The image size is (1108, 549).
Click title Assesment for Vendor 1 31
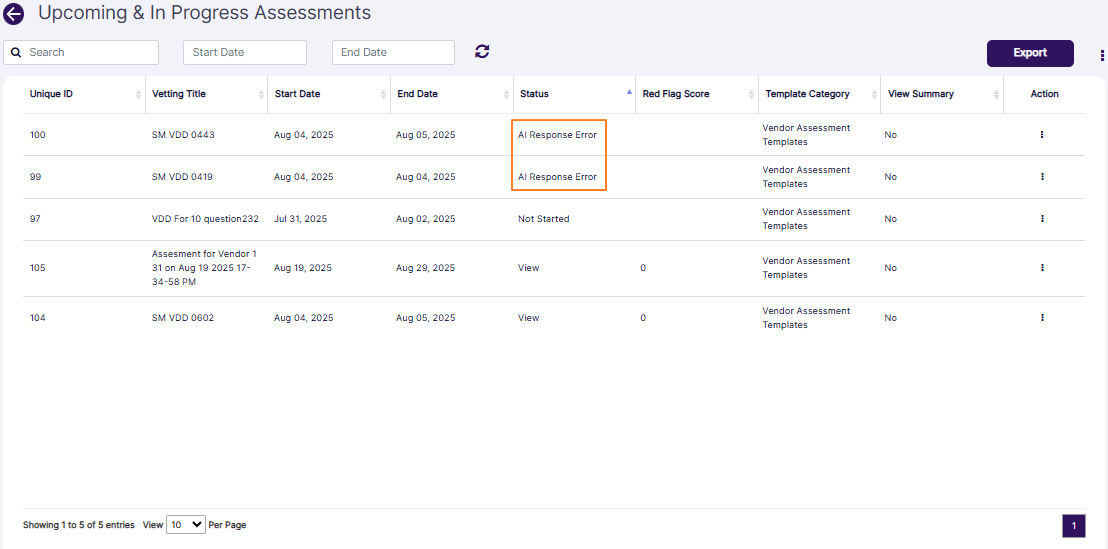[x=204, y=268]
